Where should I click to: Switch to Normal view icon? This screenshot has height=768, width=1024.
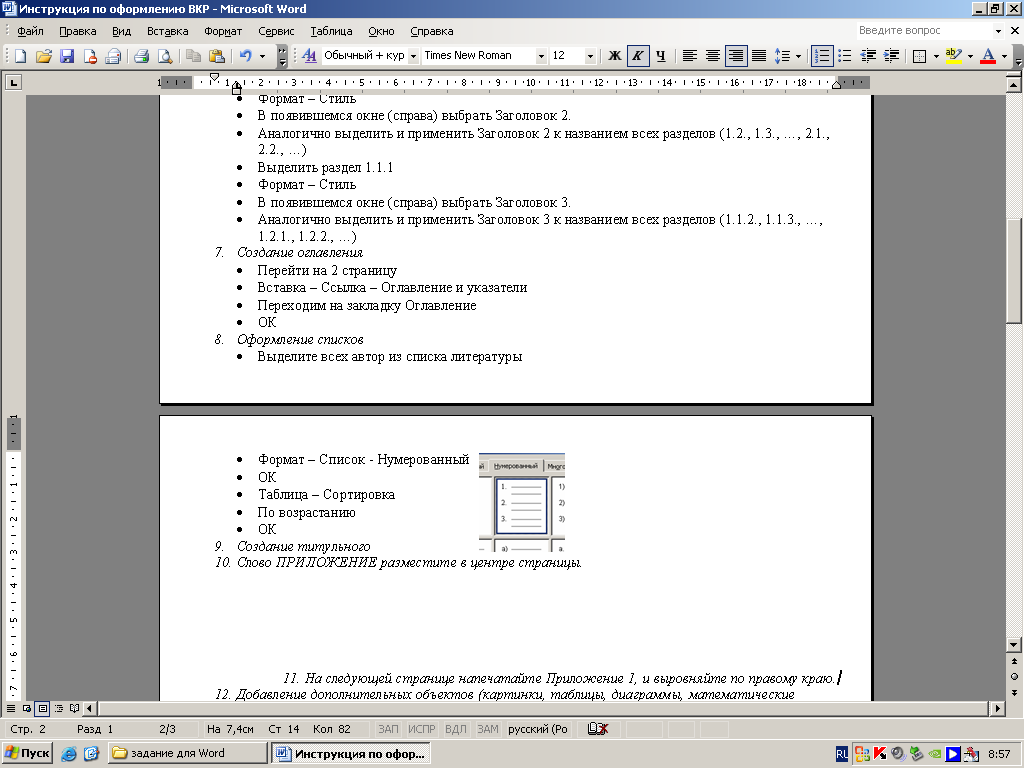[11, 708]
